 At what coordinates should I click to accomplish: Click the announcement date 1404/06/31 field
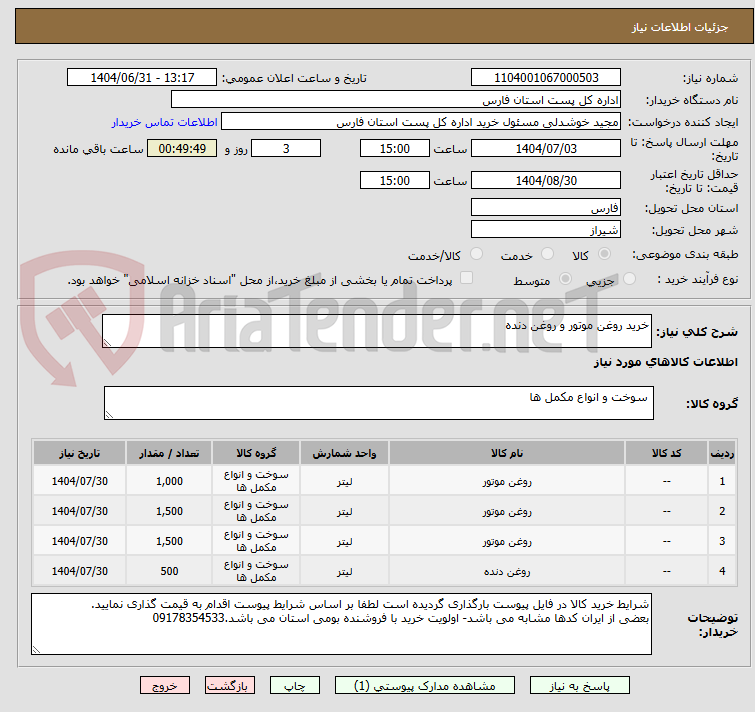142,78
